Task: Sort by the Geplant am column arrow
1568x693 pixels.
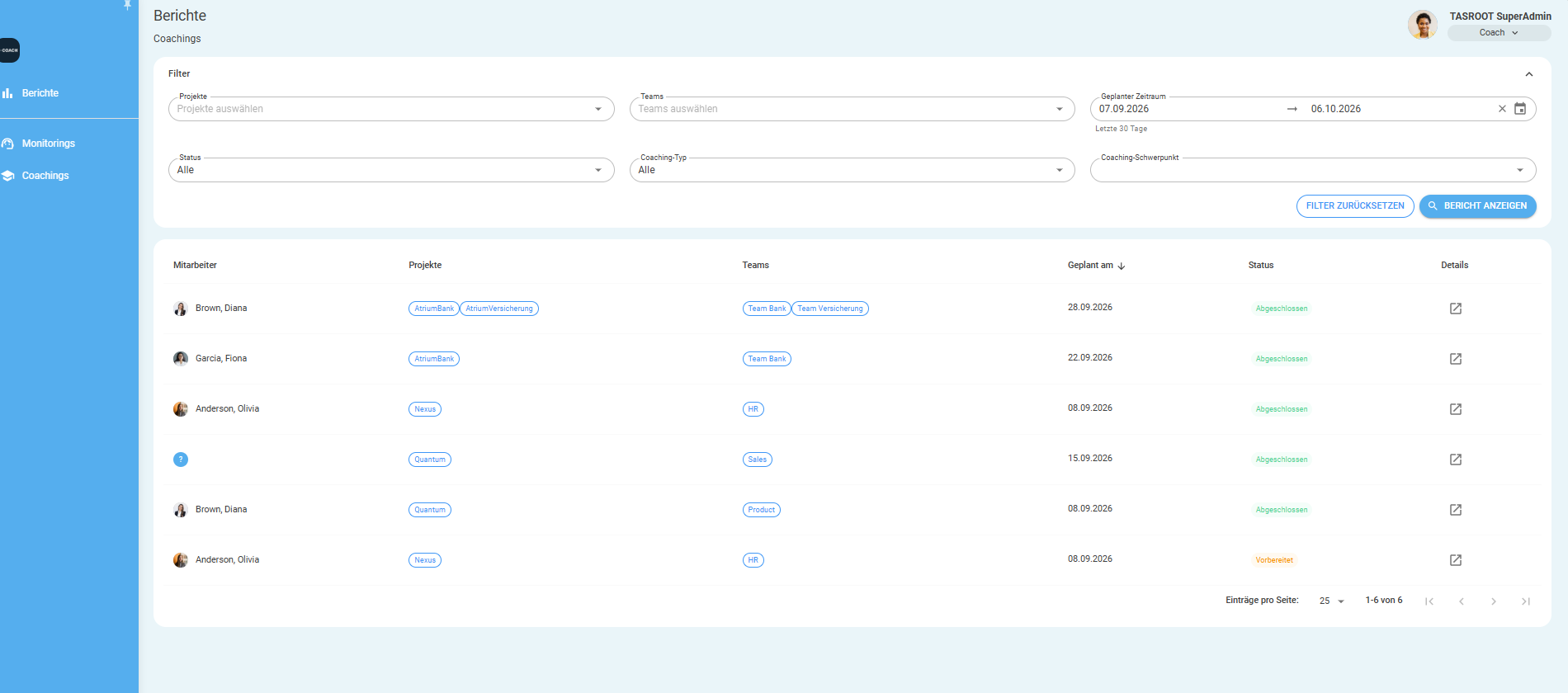Action: (1122, 266)
